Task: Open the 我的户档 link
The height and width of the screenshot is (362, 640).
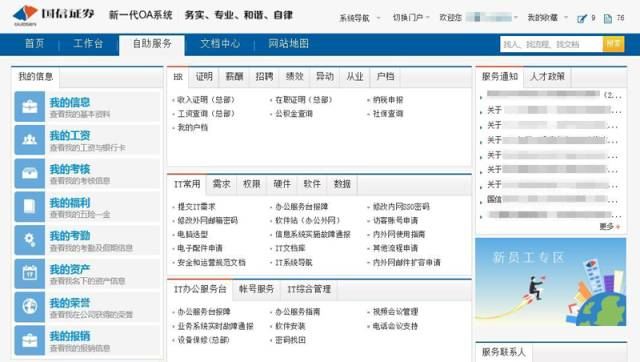Action: tap(193, 128)
